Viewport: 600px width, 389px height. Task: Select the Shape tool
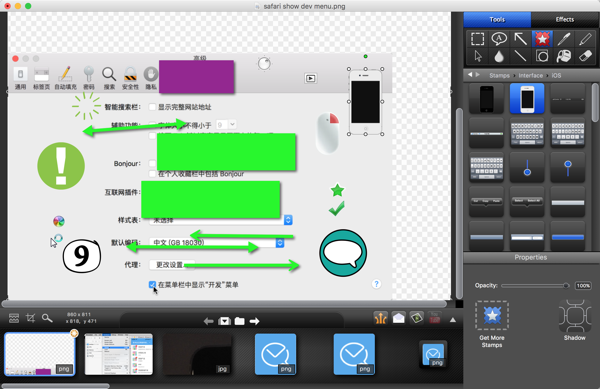[542, 56]
